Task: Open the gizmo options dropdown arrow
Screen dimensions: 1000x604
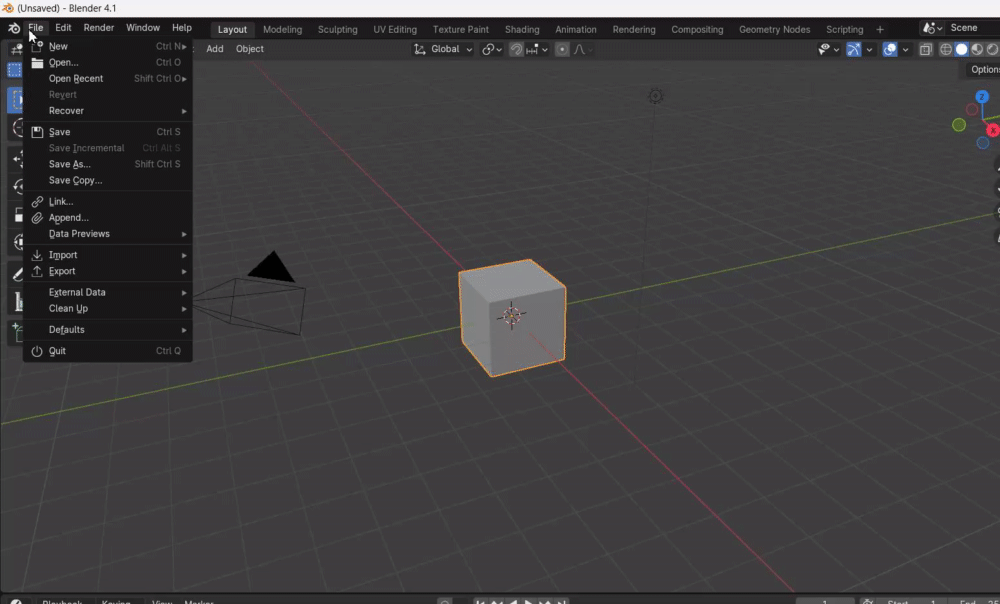Action: click(869, 49)
